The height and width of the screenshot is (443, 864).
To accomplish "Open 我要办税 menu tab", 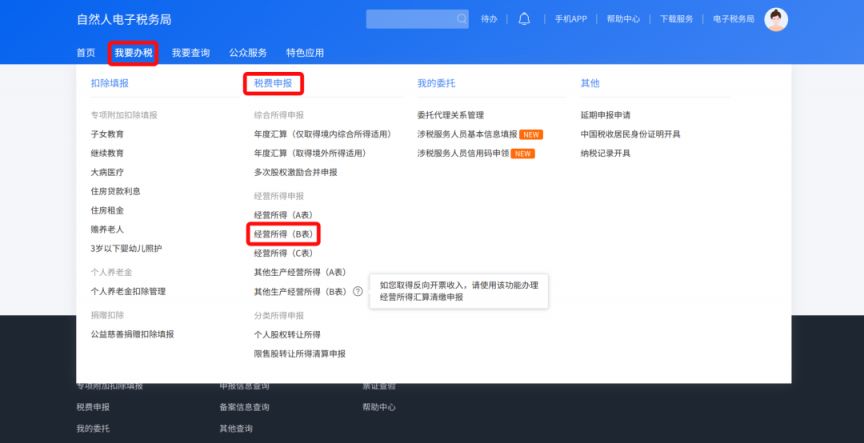I will tap(133, 53).
